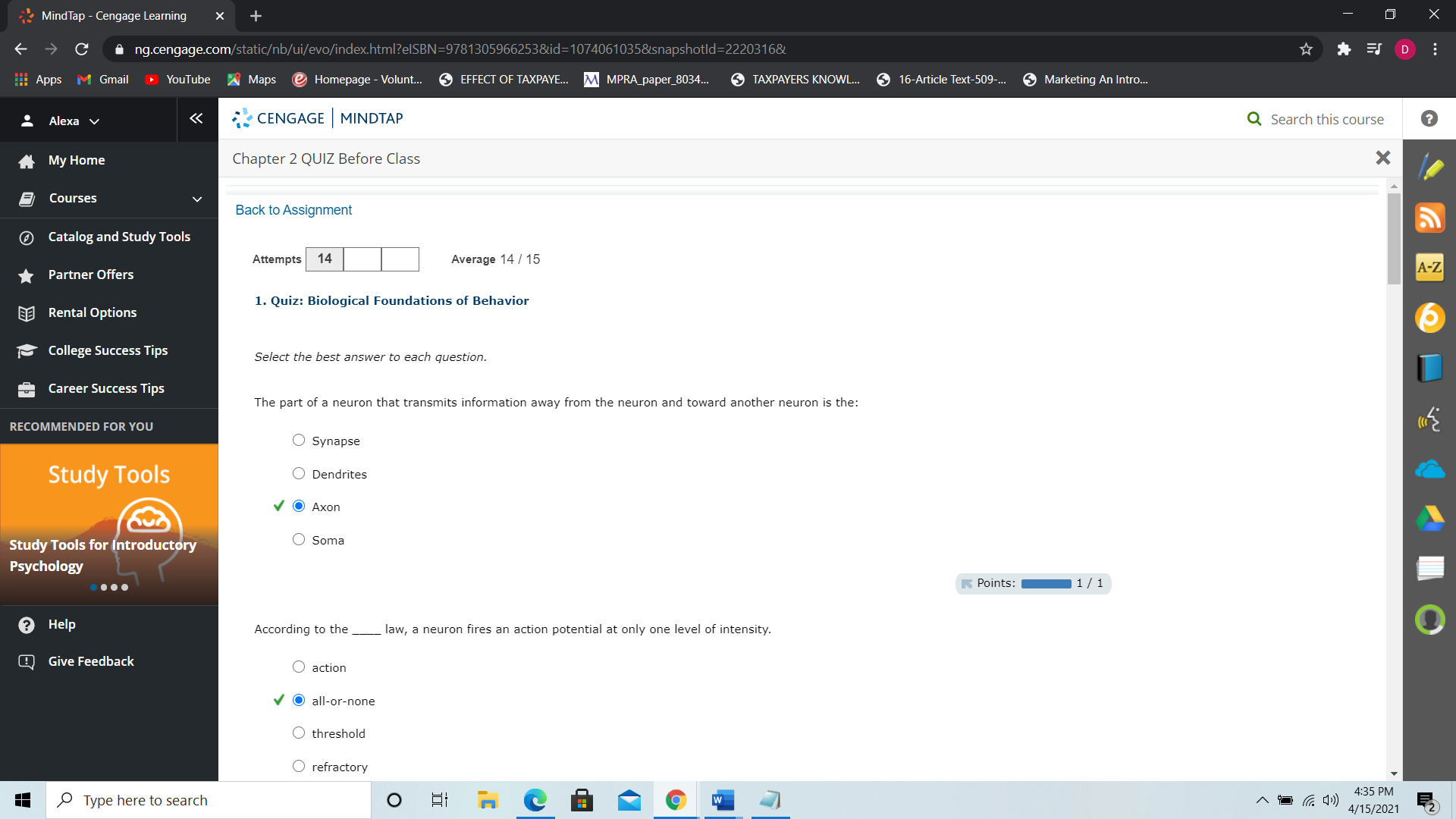The image size is (1456, 819).
Task: Open the Google Drive app icon
Action: click(x=1429, y=519)
